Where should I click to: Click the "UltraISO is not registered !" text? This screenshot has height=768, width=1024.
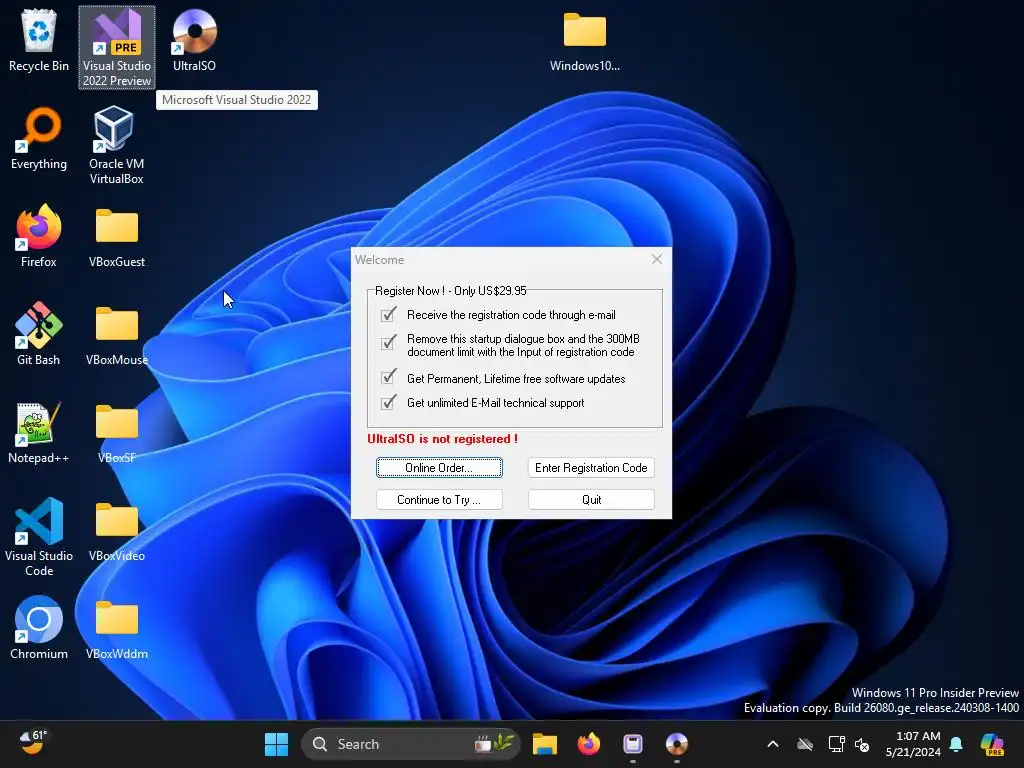point(443,439)
